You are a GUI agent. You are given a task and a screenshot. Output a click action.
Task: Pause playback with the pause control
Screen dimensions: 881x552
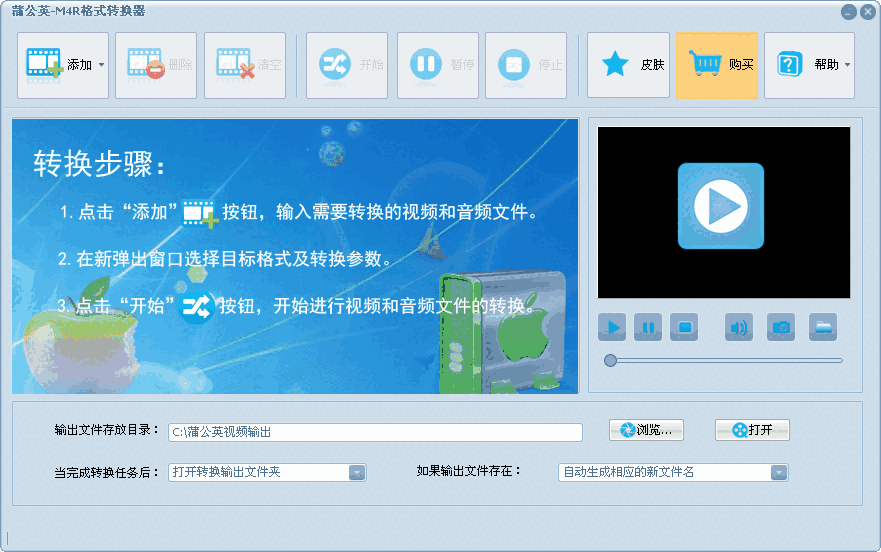point(648,327)
